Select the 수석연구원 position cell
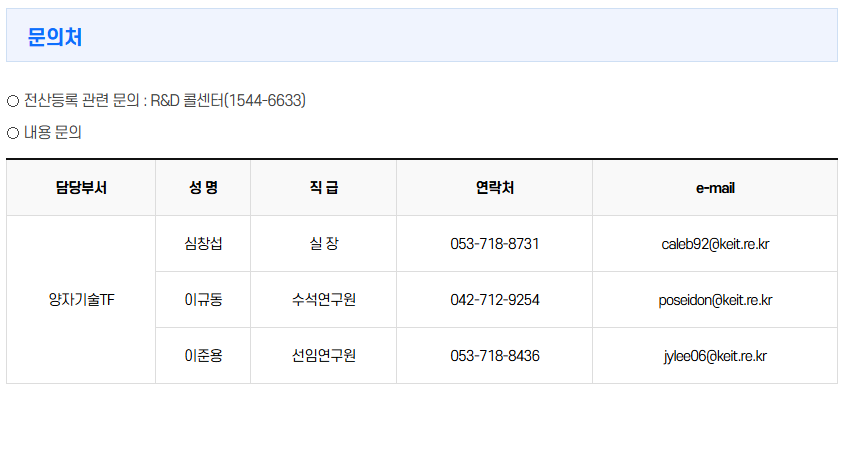The height and width of the screenshot is (452, 845). point(323,300)
